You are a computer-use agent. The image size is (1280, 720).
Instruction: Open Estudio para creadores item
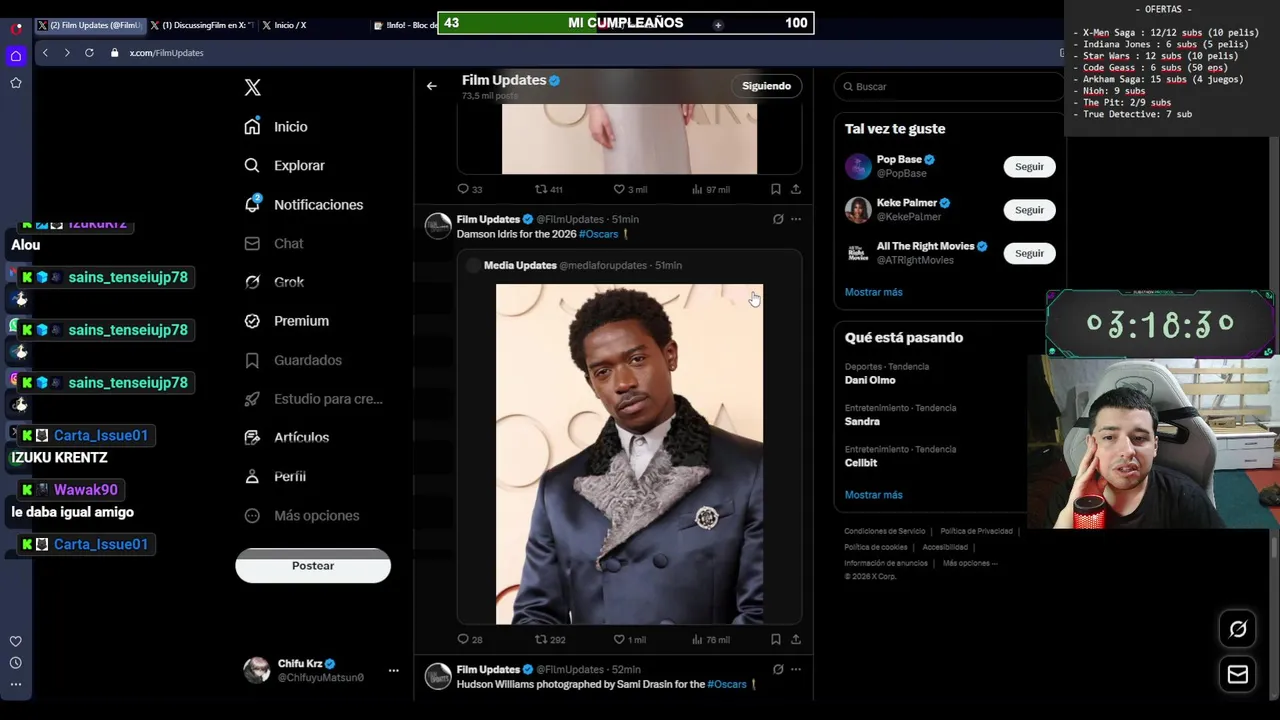pyautogui.click(x=314, y=399)
